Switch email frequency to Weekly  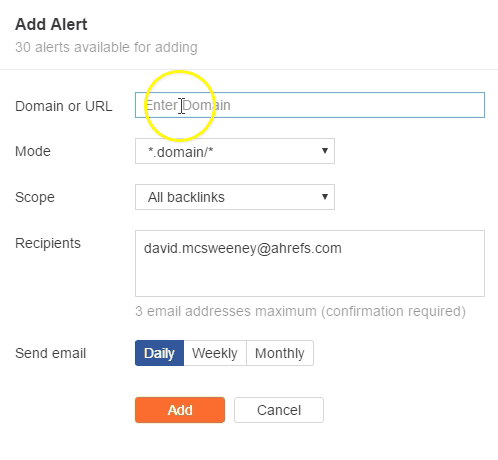[215, 353]
